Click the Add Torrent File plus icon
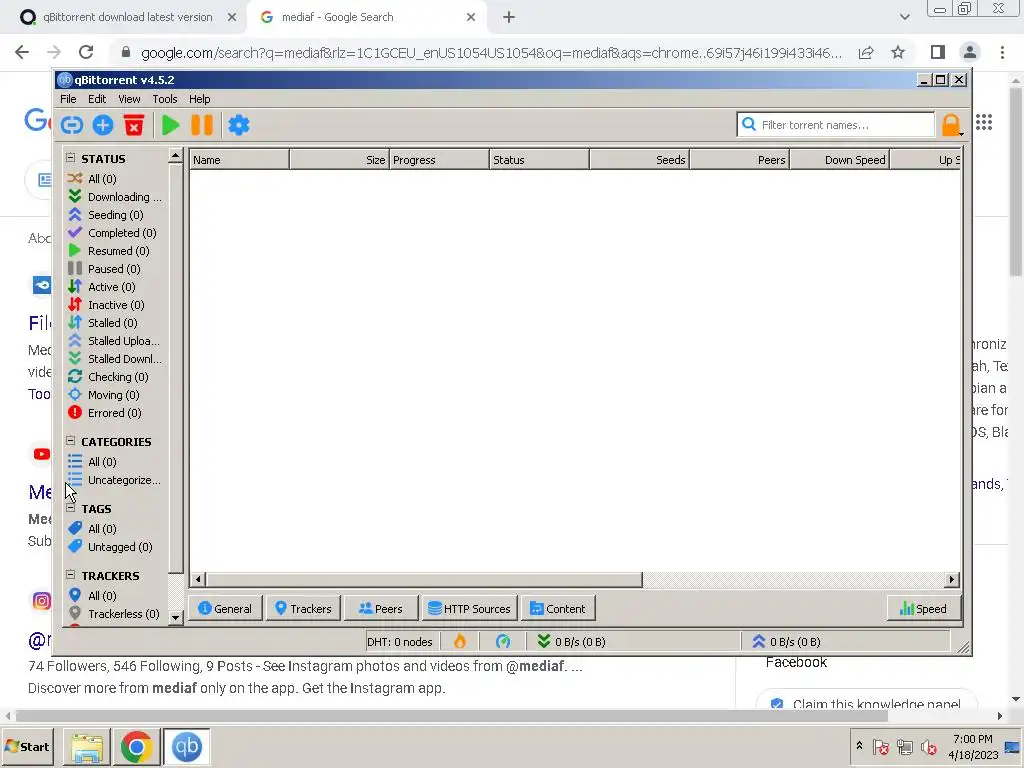This screenshot has height=768, width=1024. pyautogui.click(x=103, y=125)
